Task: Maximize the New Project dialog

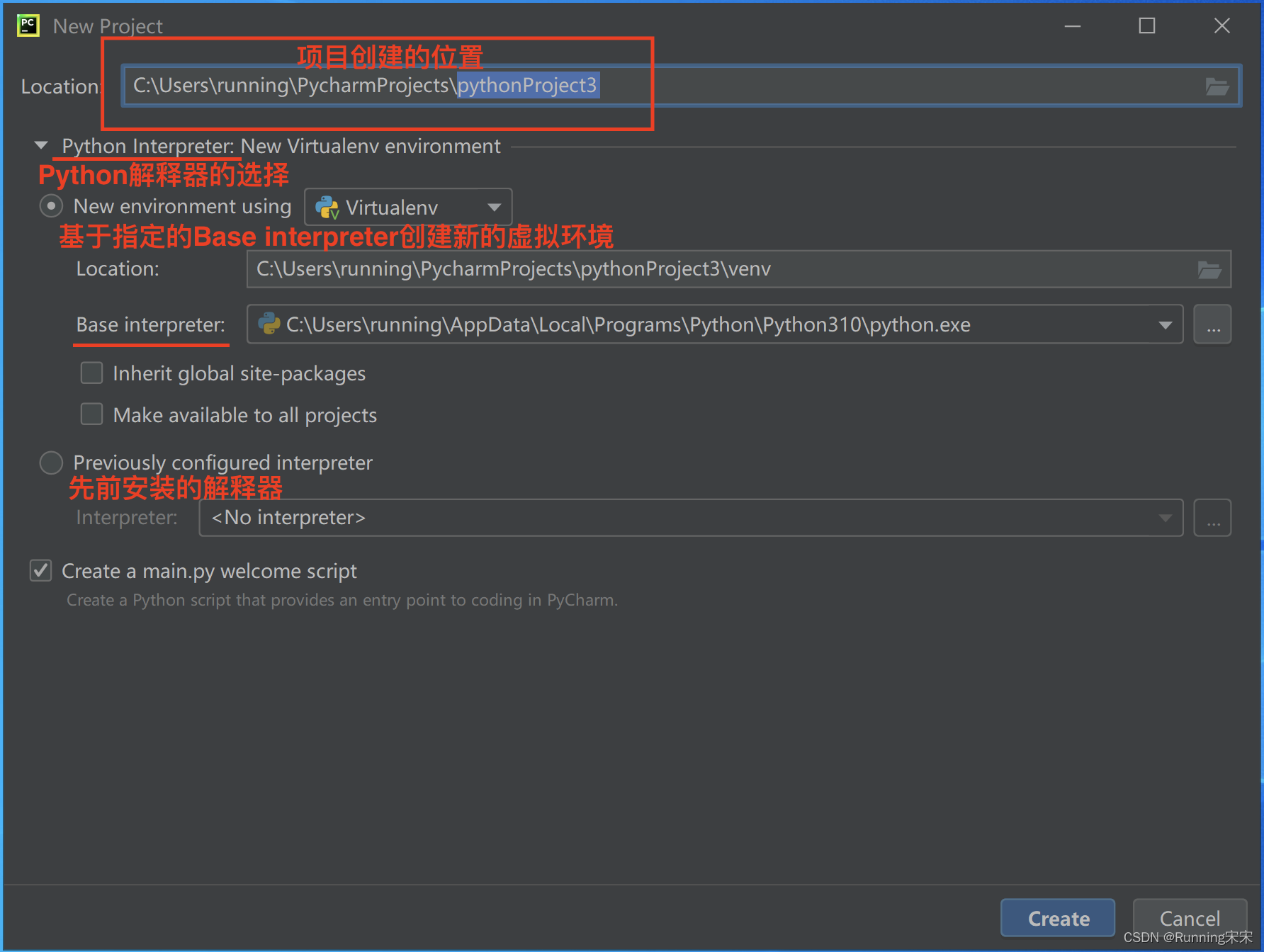Action: point(1147,26)
